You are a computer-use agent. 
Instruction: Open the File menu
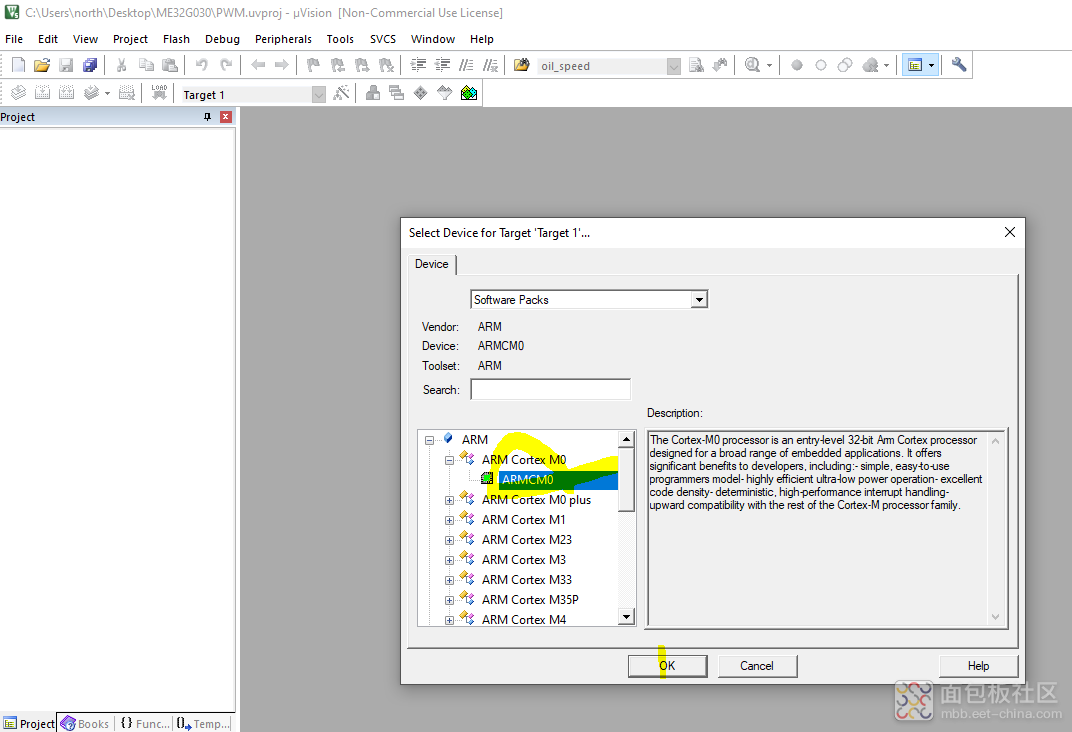click(14, 39)
